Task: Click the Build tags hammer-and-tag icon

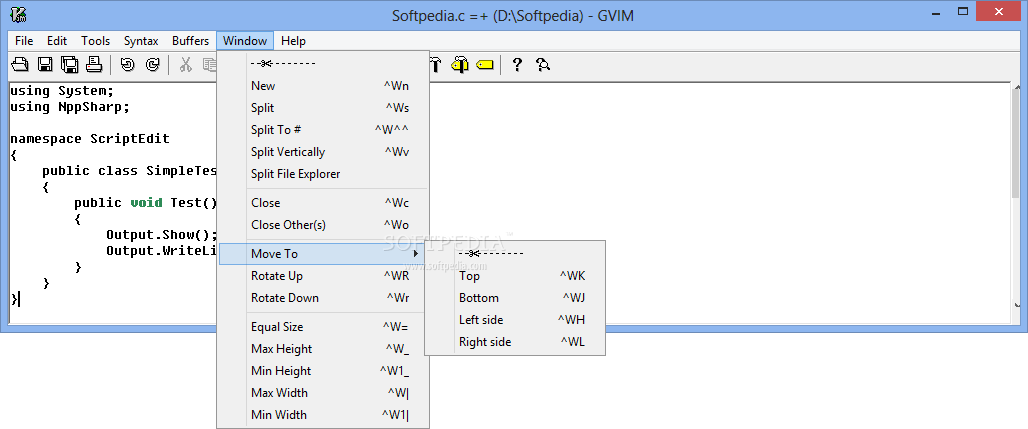Action: click(460, 64)
